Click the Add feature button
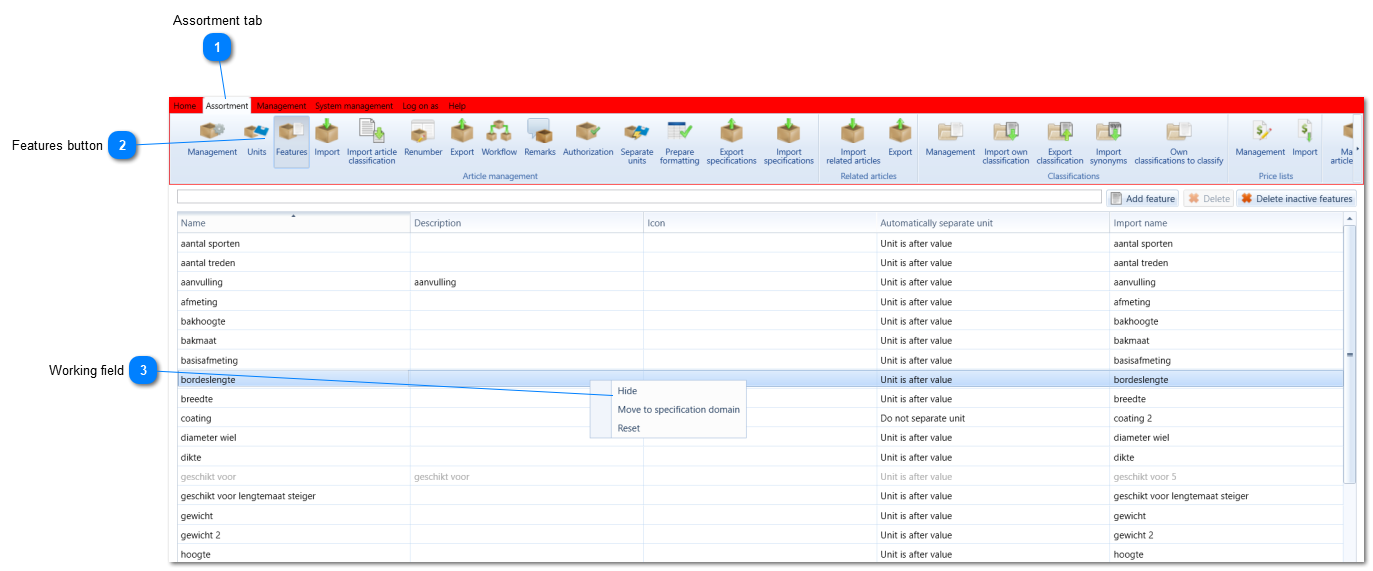1373x571 pixels. (1143, 198)
